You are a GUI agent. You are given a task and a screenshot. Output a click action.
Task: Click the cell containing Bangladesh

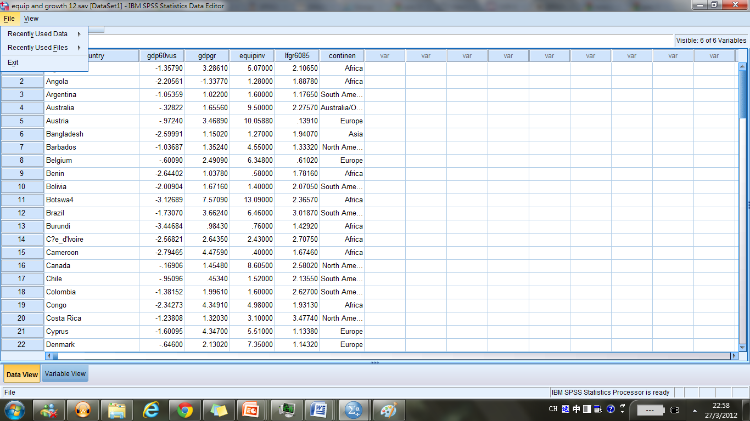click(67, 134)
